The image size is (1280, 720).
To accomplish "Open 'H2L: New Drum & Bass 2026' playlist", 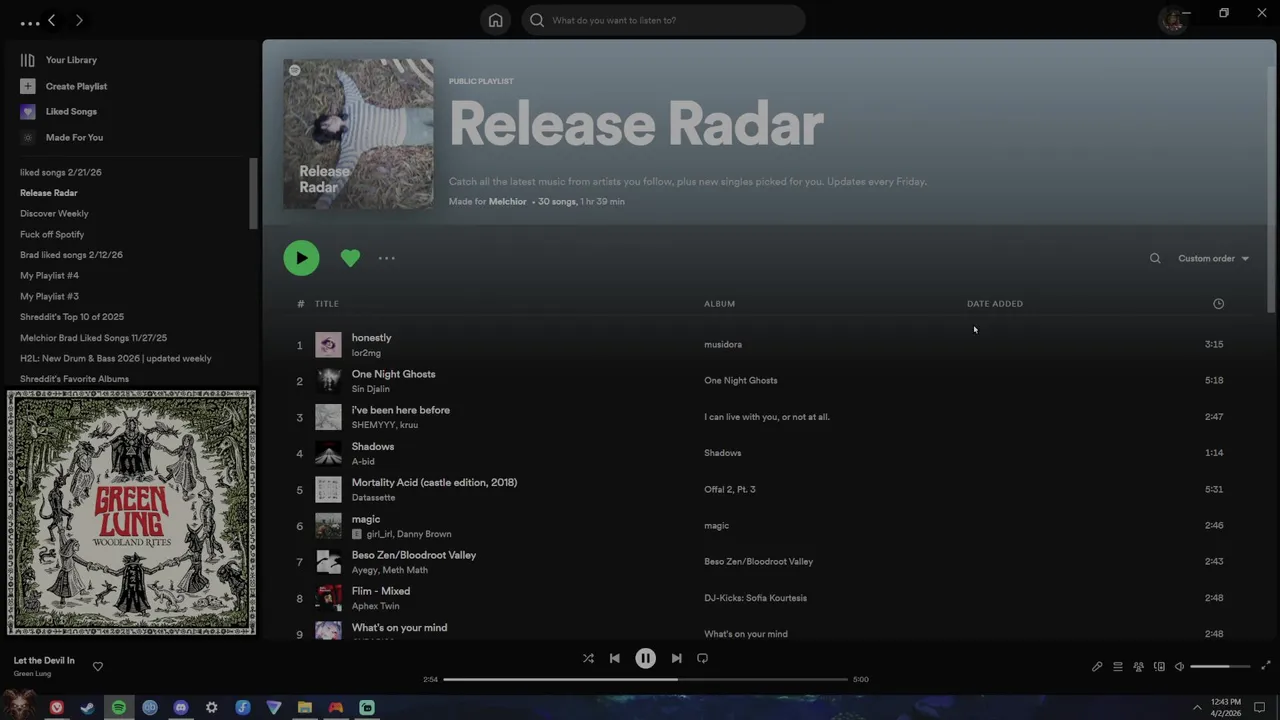I will click(x=116, y=358).
